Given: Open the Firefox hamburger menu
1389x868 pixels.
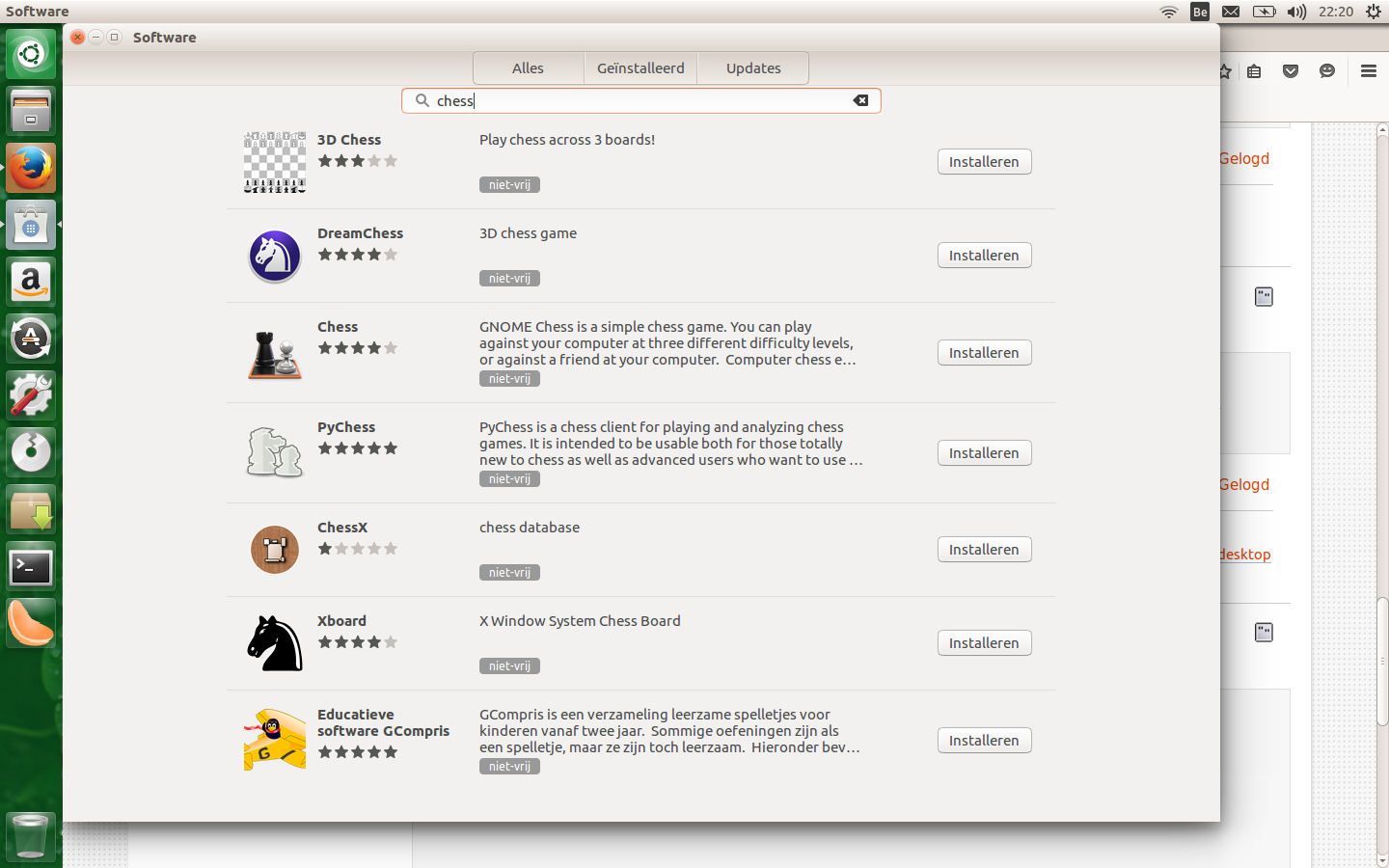Looking at the screenshot, I should point(1368,71).
